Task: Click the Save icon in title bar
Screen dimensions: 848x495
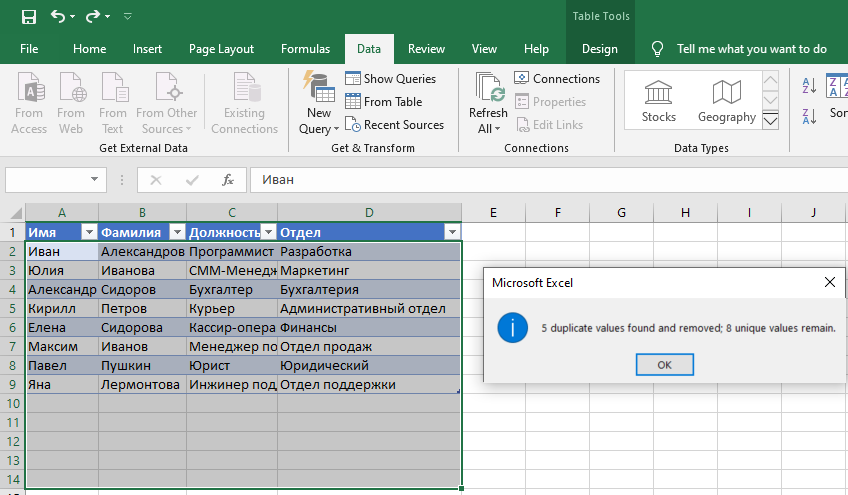Action: click(x=28, y=17)
